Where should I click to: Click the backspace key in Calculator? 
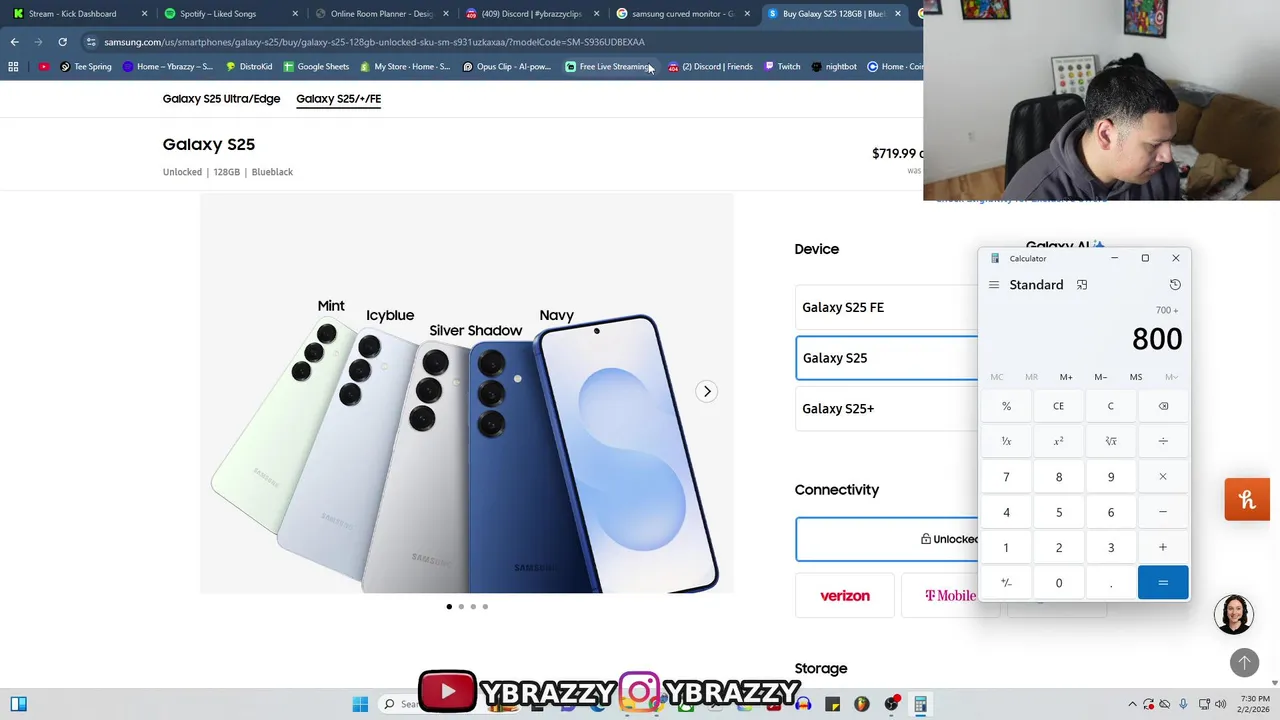tap(1163, 406)
